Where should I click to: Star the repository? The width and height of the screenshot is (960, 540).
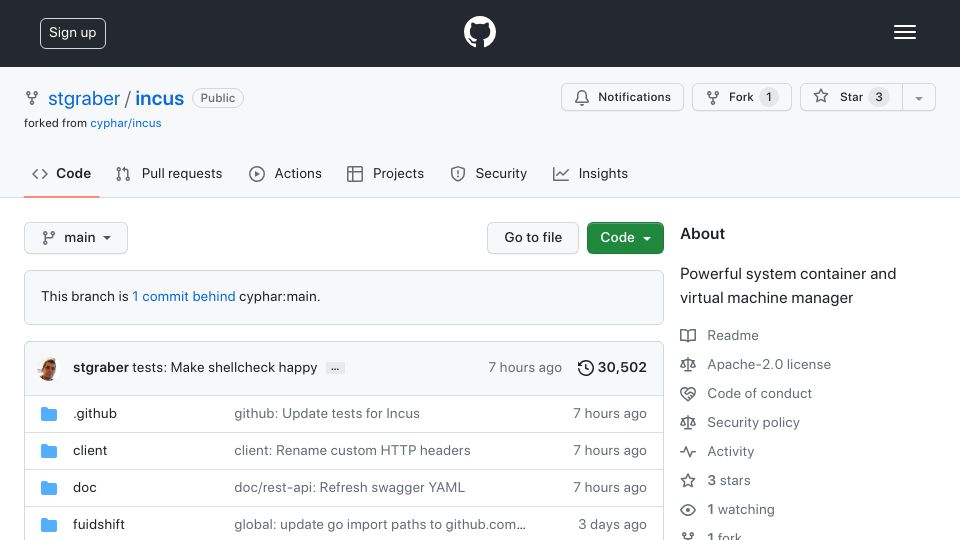851,97
